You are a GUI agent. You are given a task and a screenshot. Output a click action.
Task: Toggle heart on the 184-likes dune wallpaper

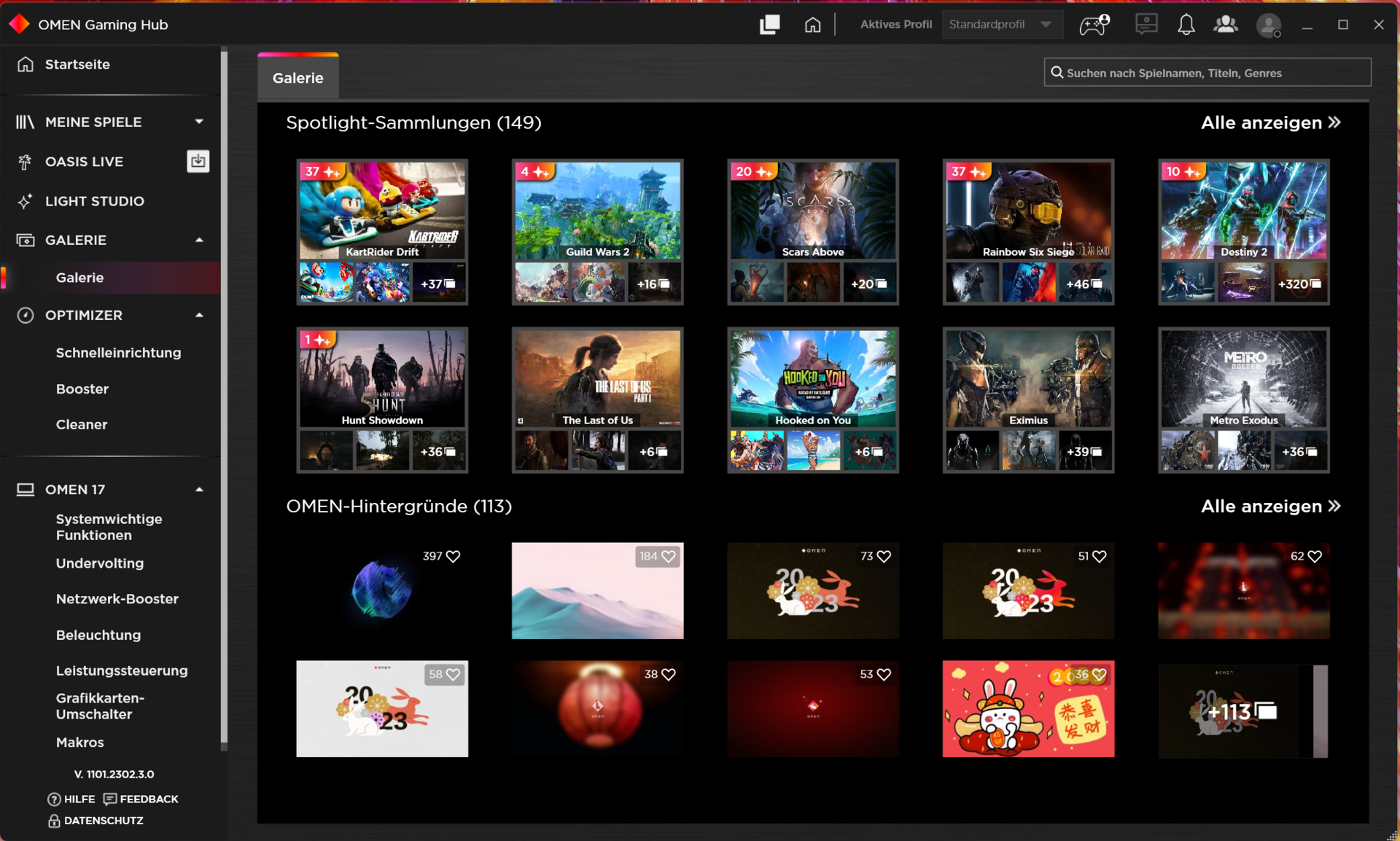click(x=668, y=556)
